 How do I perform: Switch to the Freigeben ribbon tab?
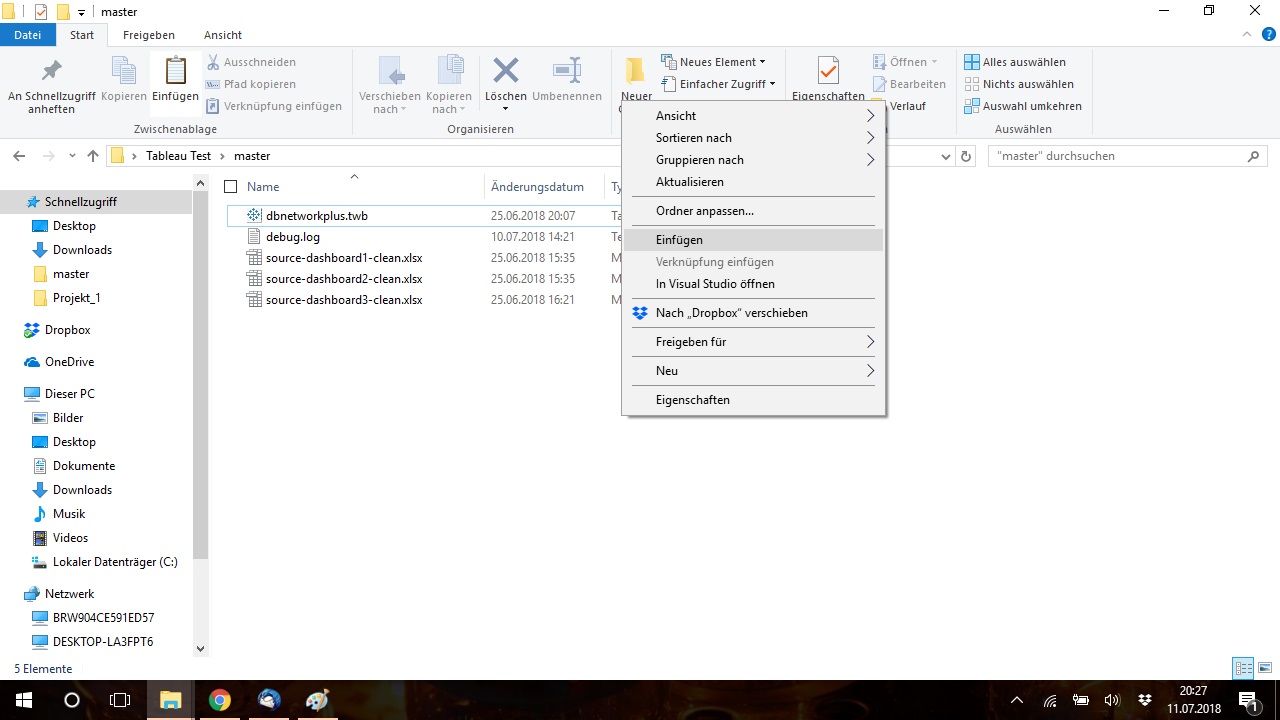[x=149, y=35]
